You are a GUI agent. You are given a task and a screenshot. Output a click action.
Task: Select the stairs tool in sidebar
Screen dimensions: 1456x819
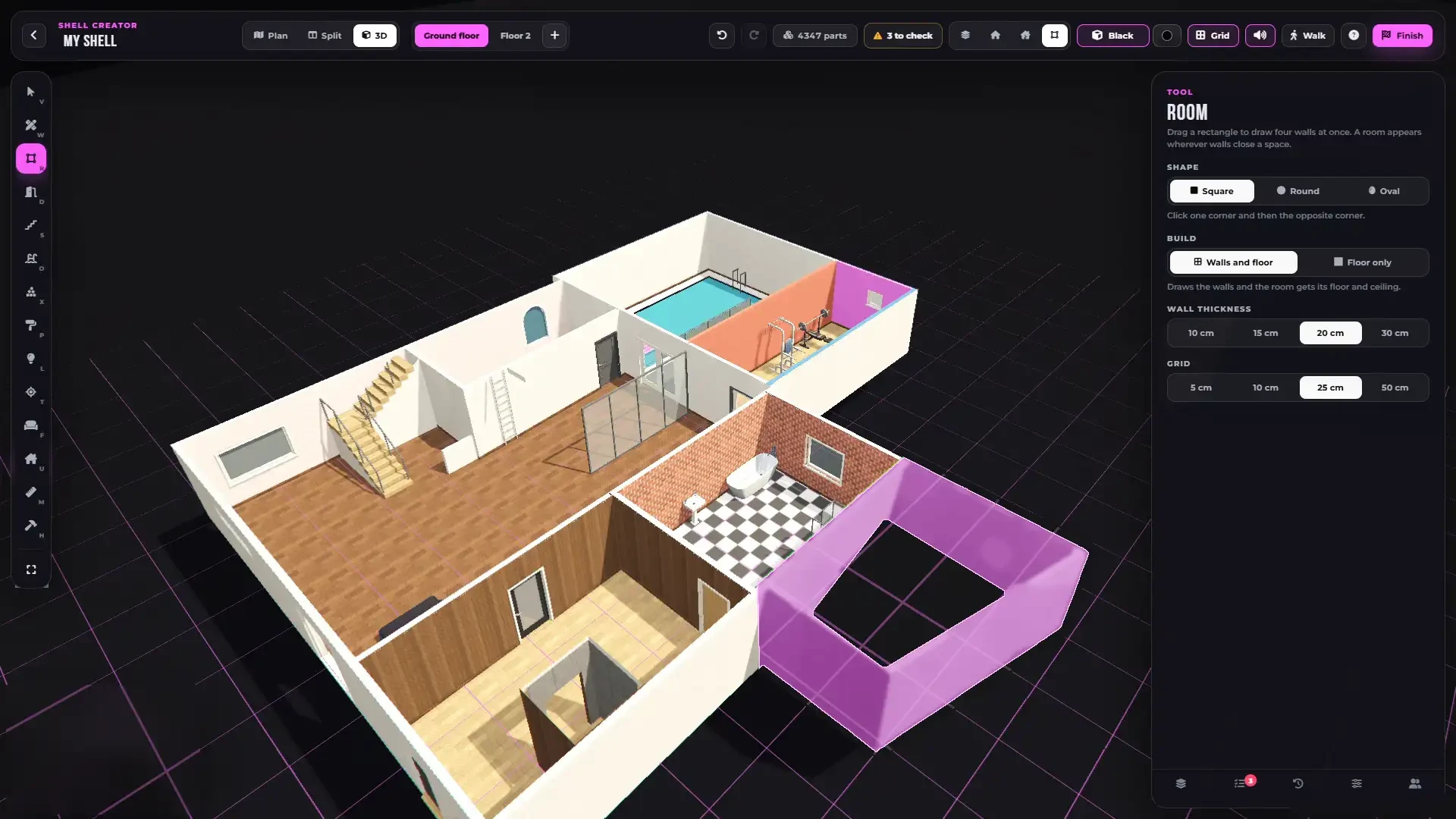(31, 225)
